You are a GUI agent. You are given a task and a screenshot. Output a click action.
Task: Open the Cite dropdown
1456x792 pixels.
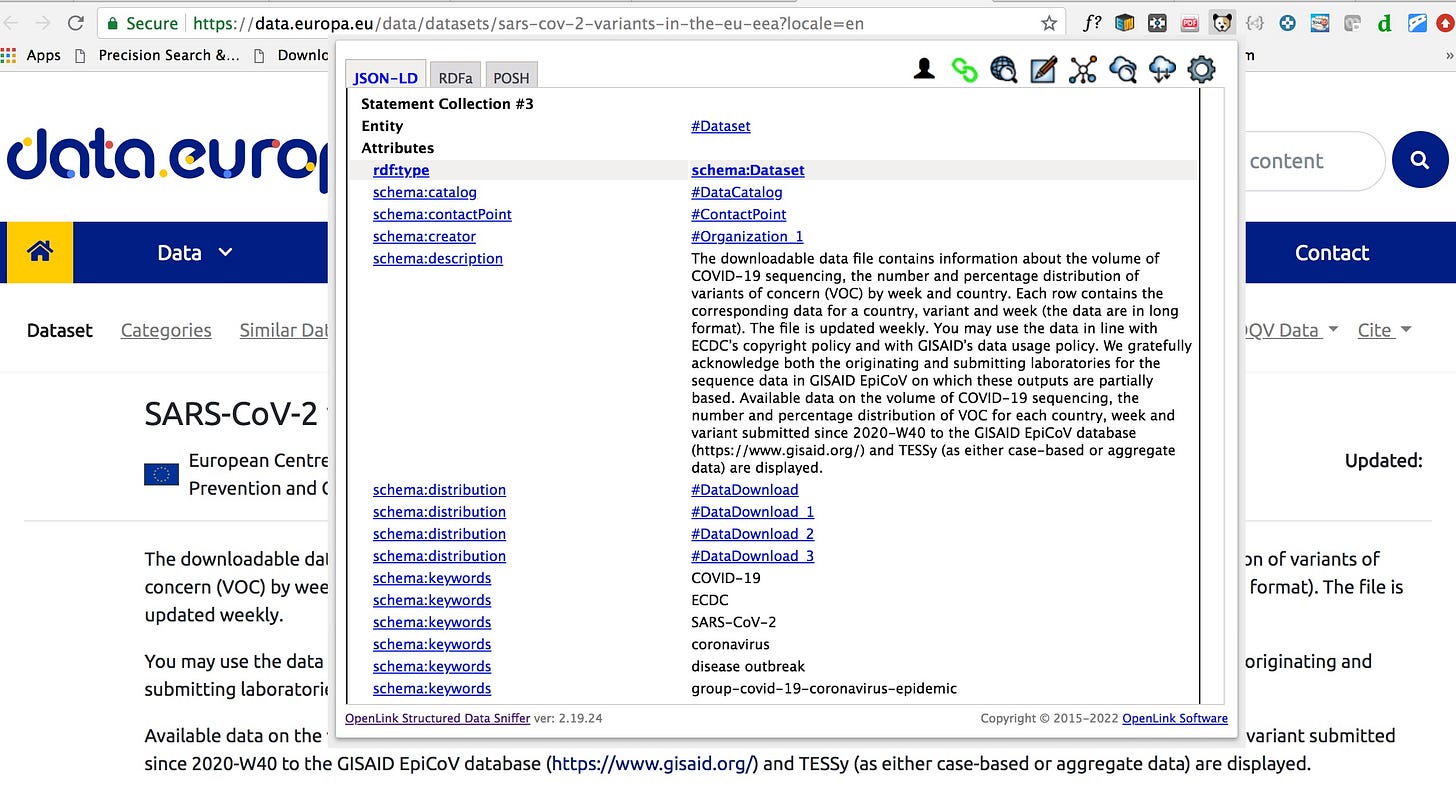pos(1384,330)
